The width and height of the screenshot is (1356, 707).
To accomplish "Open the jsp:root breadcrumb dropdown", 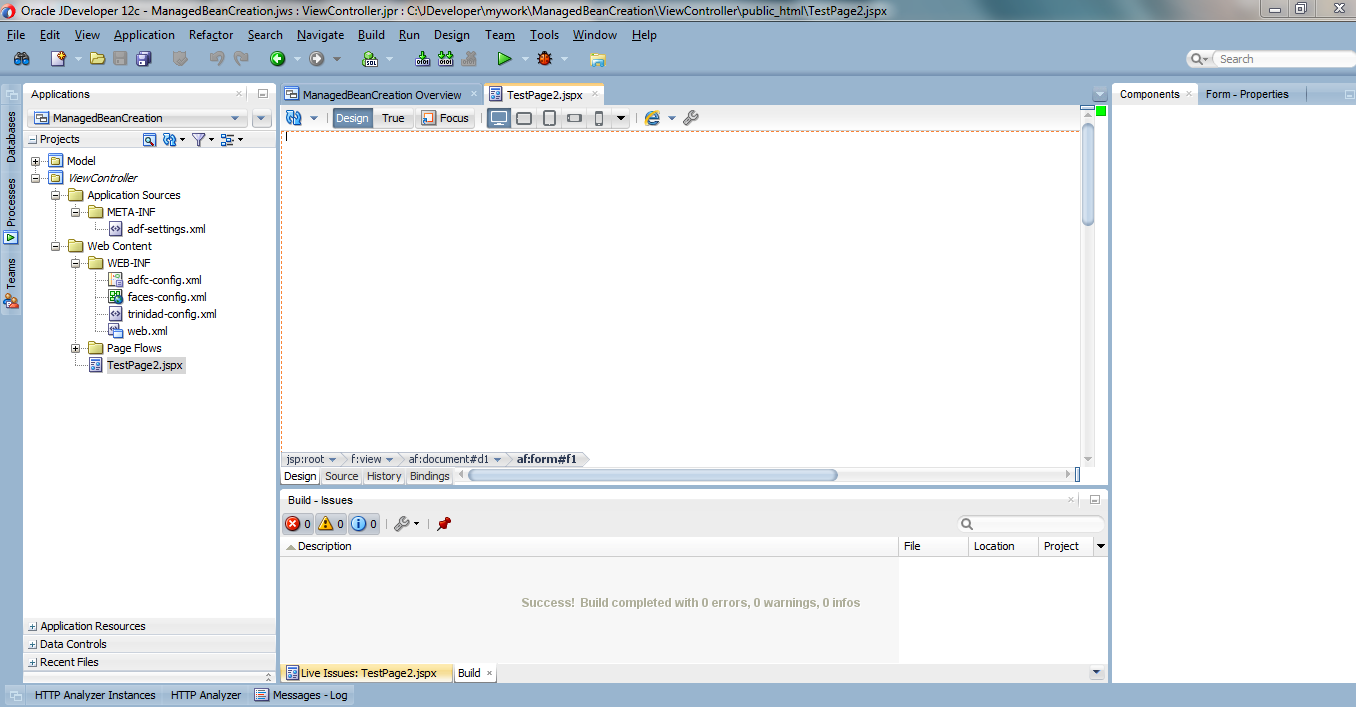I will pos(332,460).
